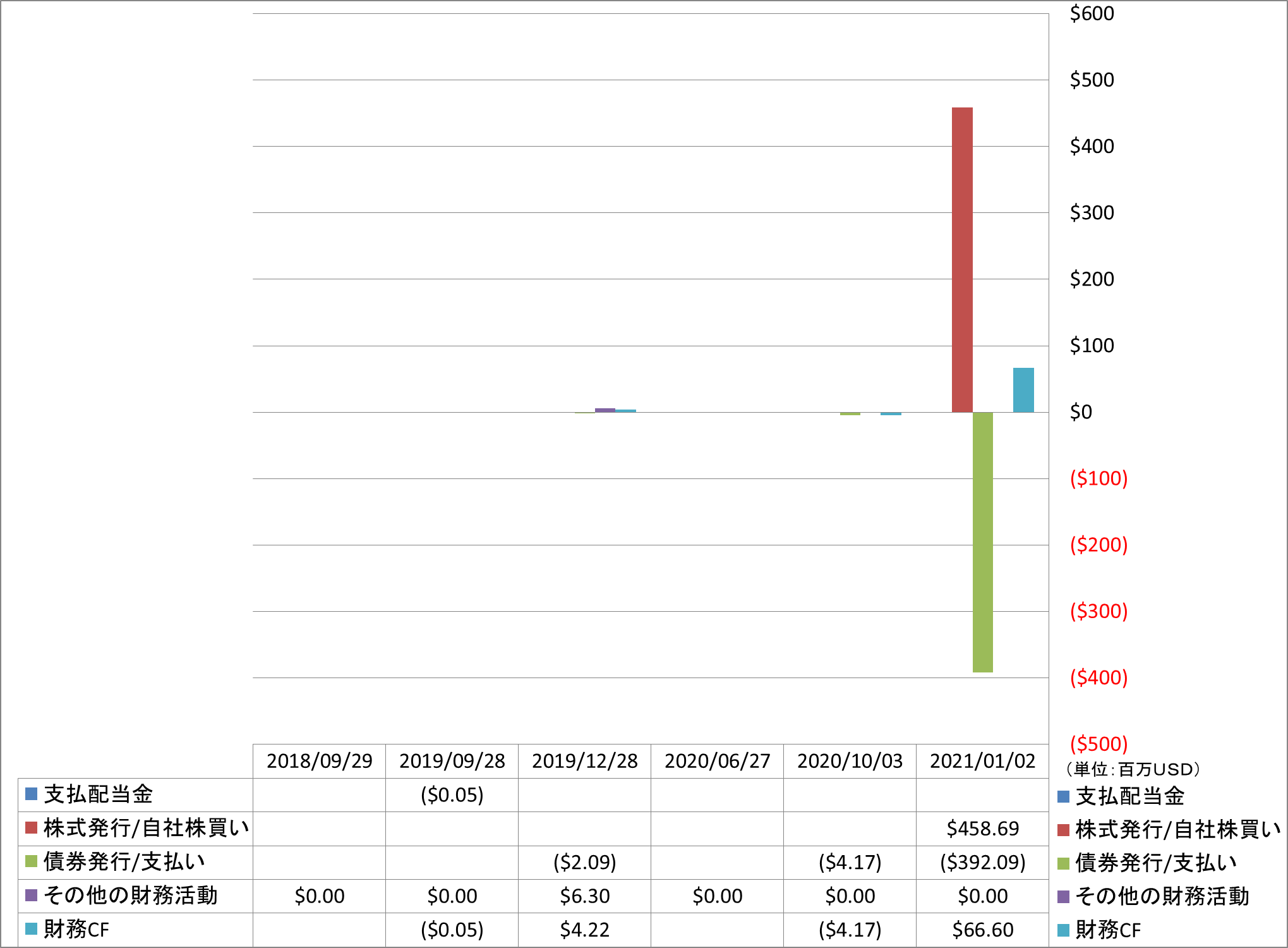
Task: Click the $6.30 value cell
Action: tap(585, 896)
